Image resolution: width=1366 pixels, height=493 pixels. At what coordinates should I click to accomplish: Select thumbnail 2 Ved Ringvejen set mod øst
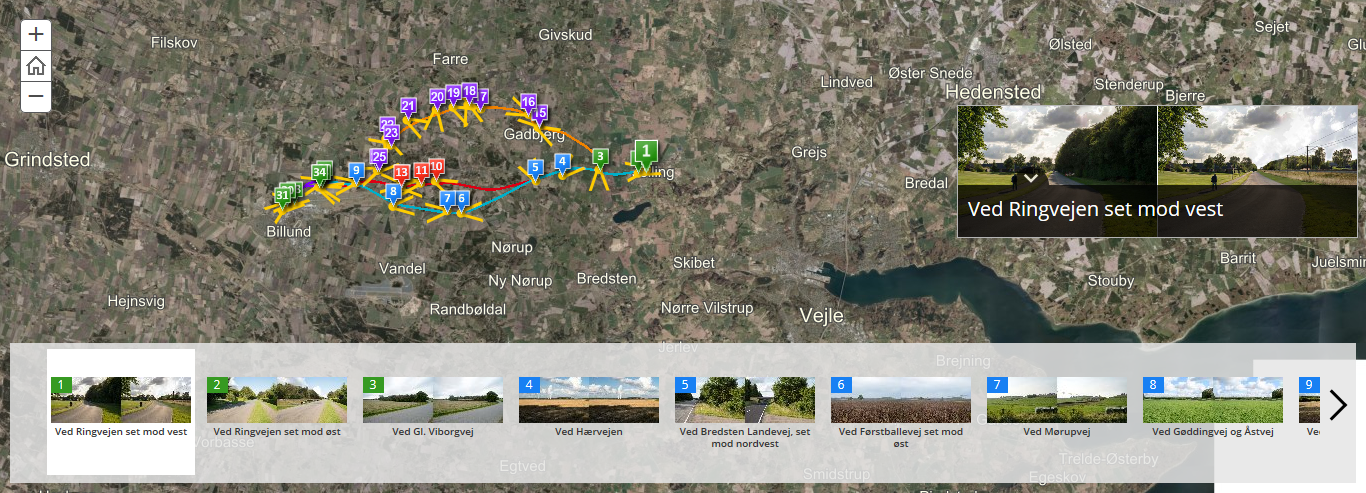(x=277, y=407)
